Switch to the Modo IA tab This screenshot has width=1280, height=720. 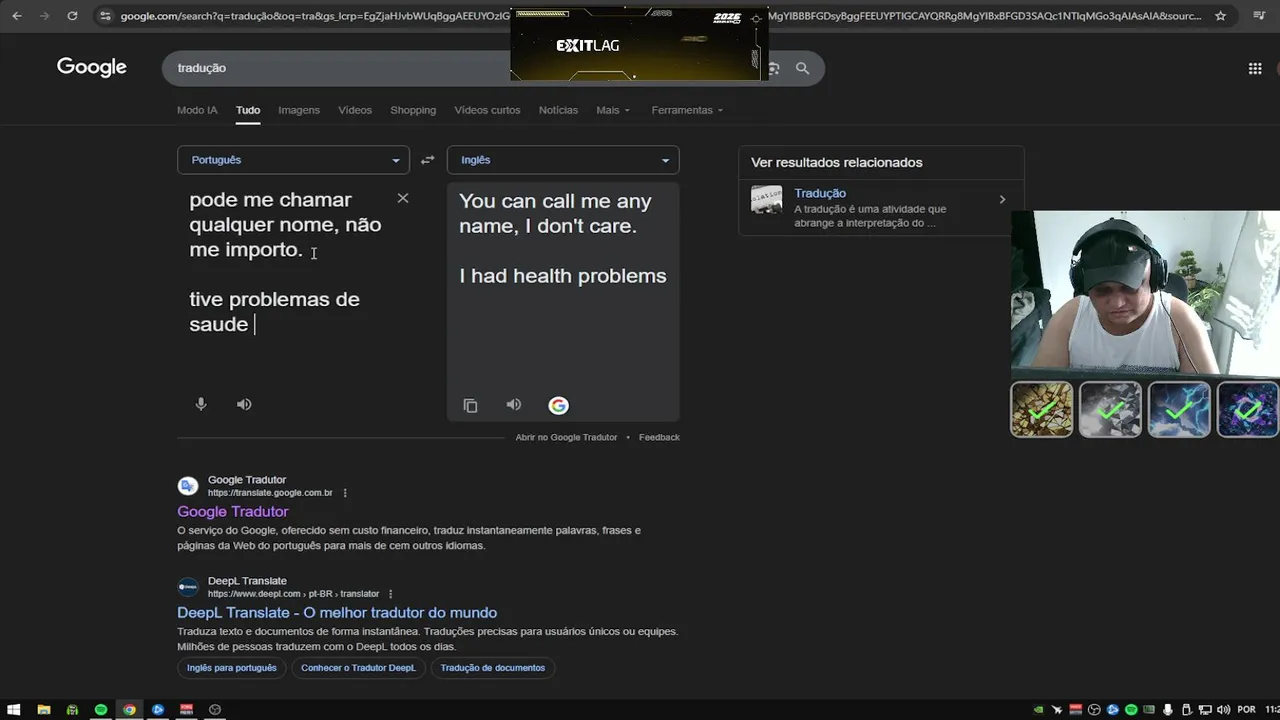[197, 110]
